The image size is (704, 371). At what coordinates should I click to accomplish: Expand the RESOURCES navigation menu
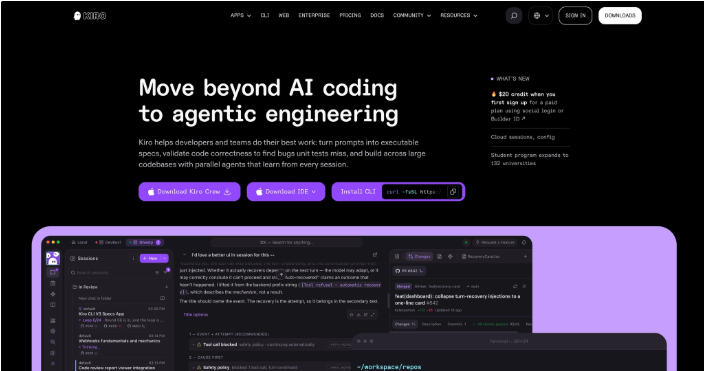click(458, 15)
